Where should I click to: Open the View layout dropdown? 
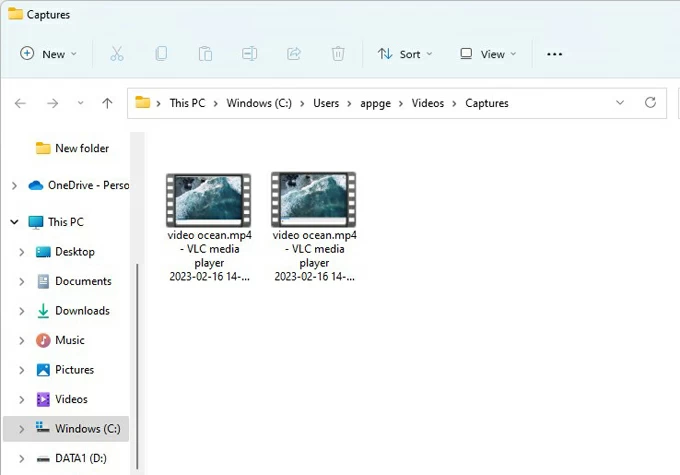(488, 54)
